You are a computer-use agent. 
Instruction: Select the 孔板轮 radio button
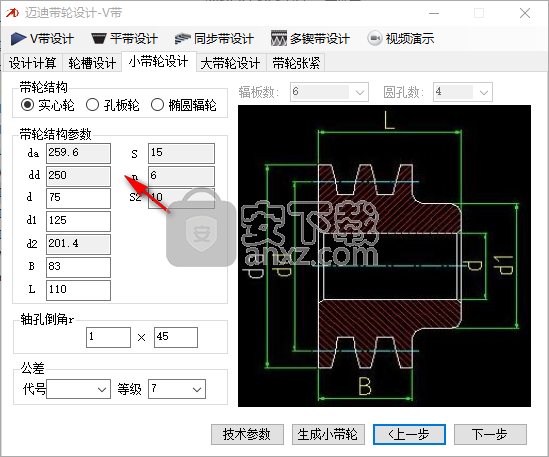click(x=113, y=105)
